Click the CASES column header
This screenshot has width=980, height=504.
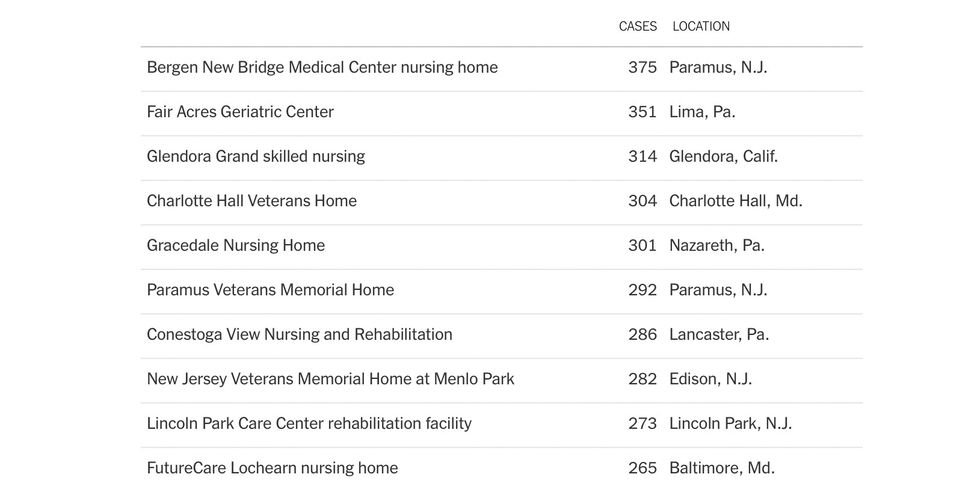[x=638, y=26]
